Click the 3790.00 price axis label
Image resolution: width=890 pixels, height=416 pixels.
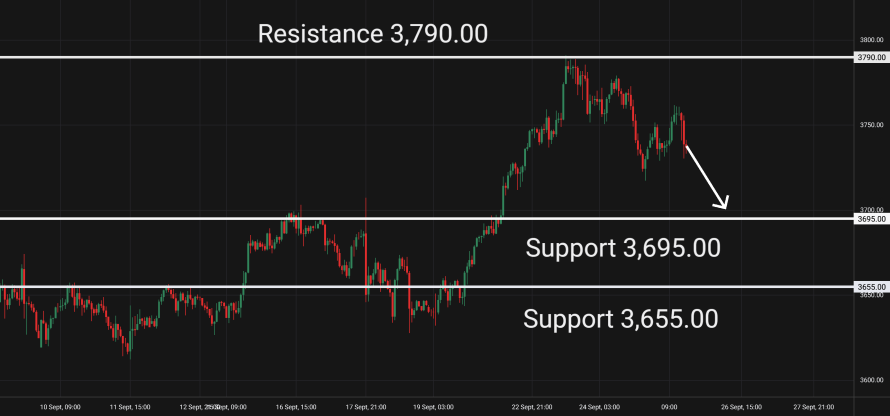coord(872,57)
